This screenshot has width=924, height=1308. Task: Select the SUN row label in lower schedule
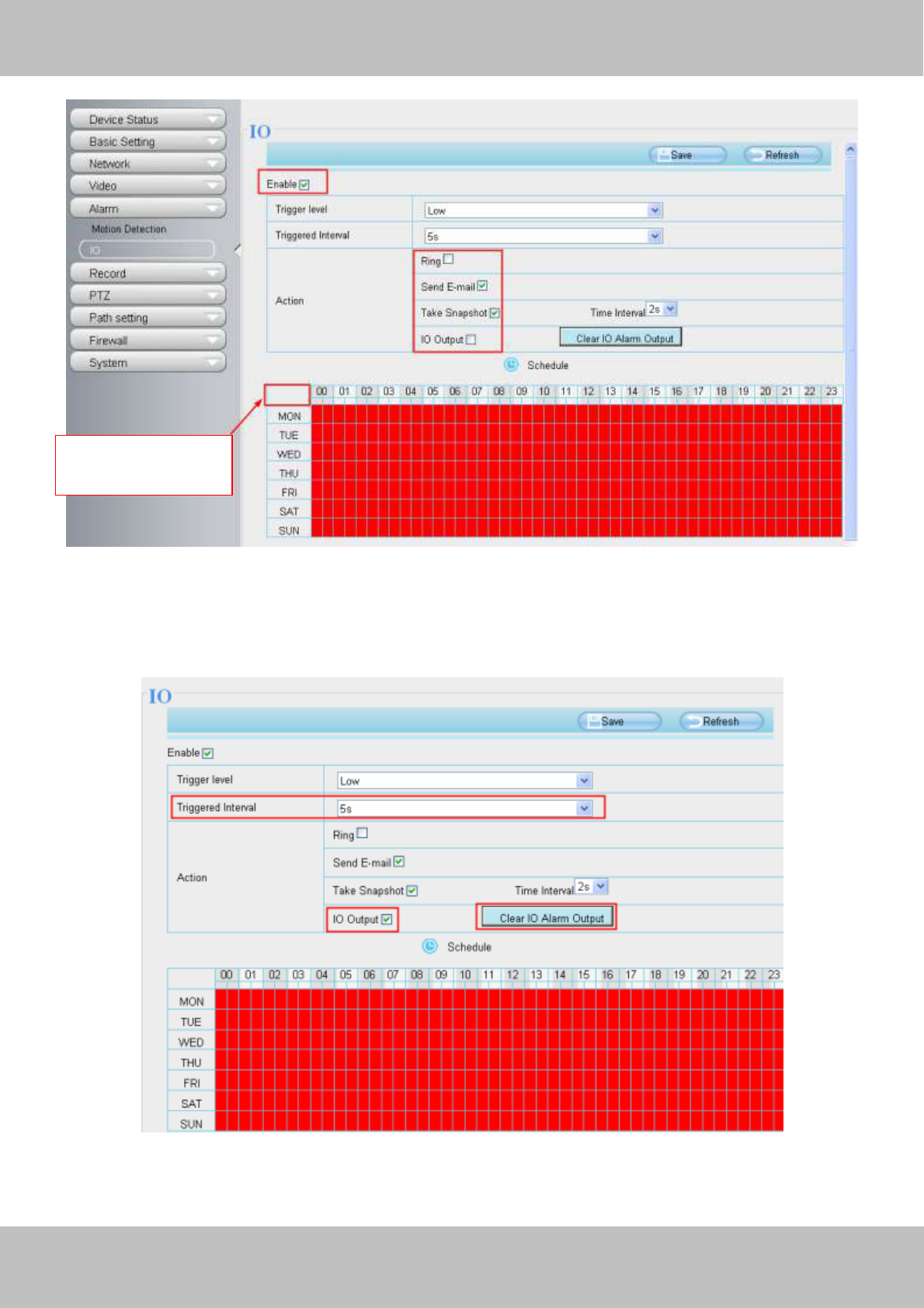click(191, 1124)
